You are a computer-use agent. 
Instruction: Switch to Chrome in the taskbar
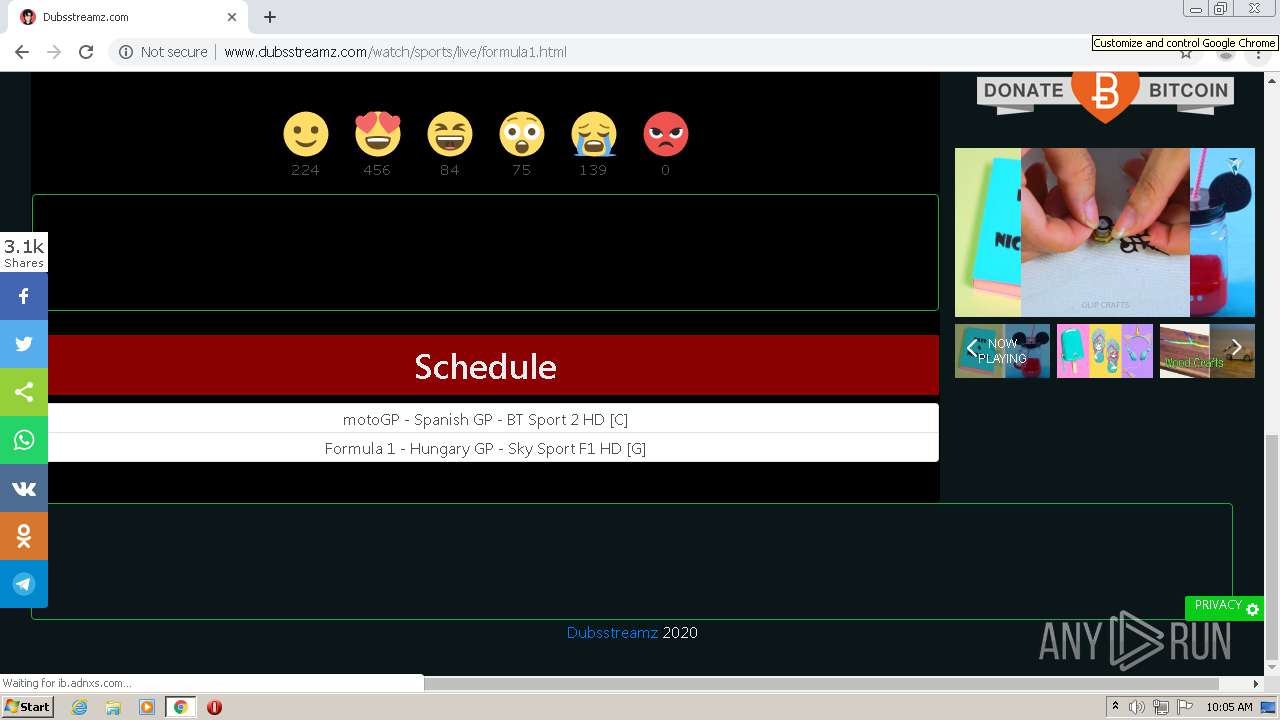(181, 707)
